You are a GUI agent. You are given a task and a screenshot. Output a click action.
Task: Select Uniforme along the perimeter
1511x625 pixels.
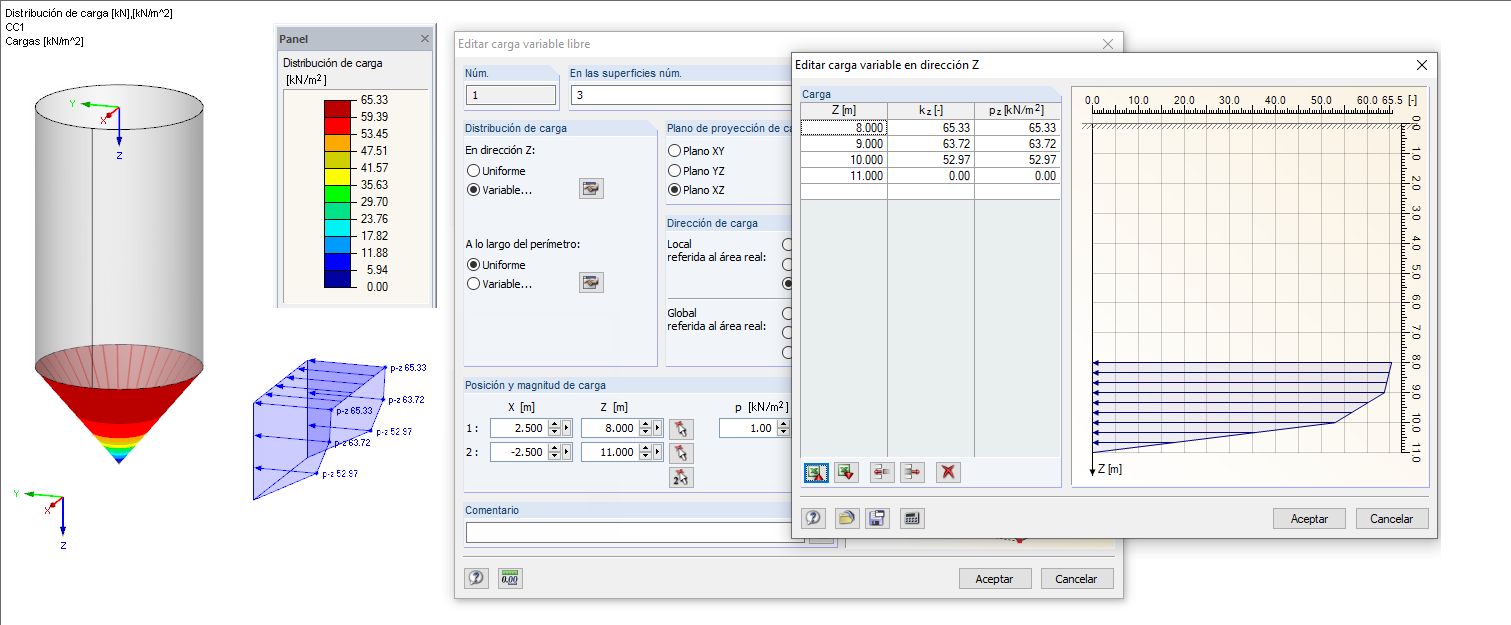click(474, 265)
